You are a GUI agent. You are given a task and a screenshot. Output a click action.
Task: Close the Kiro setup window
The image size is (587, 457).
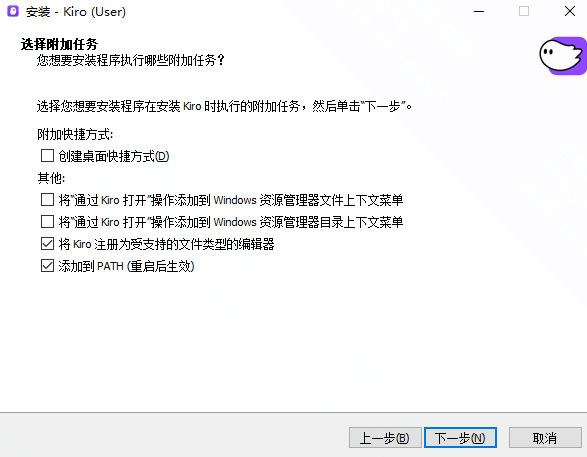pos(570,11)
